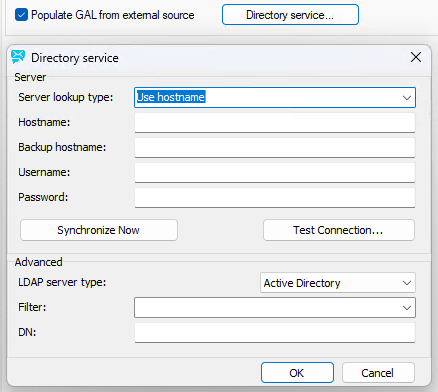Click the Password input field
Screen dimensions: 438x392
coord(275,197)
